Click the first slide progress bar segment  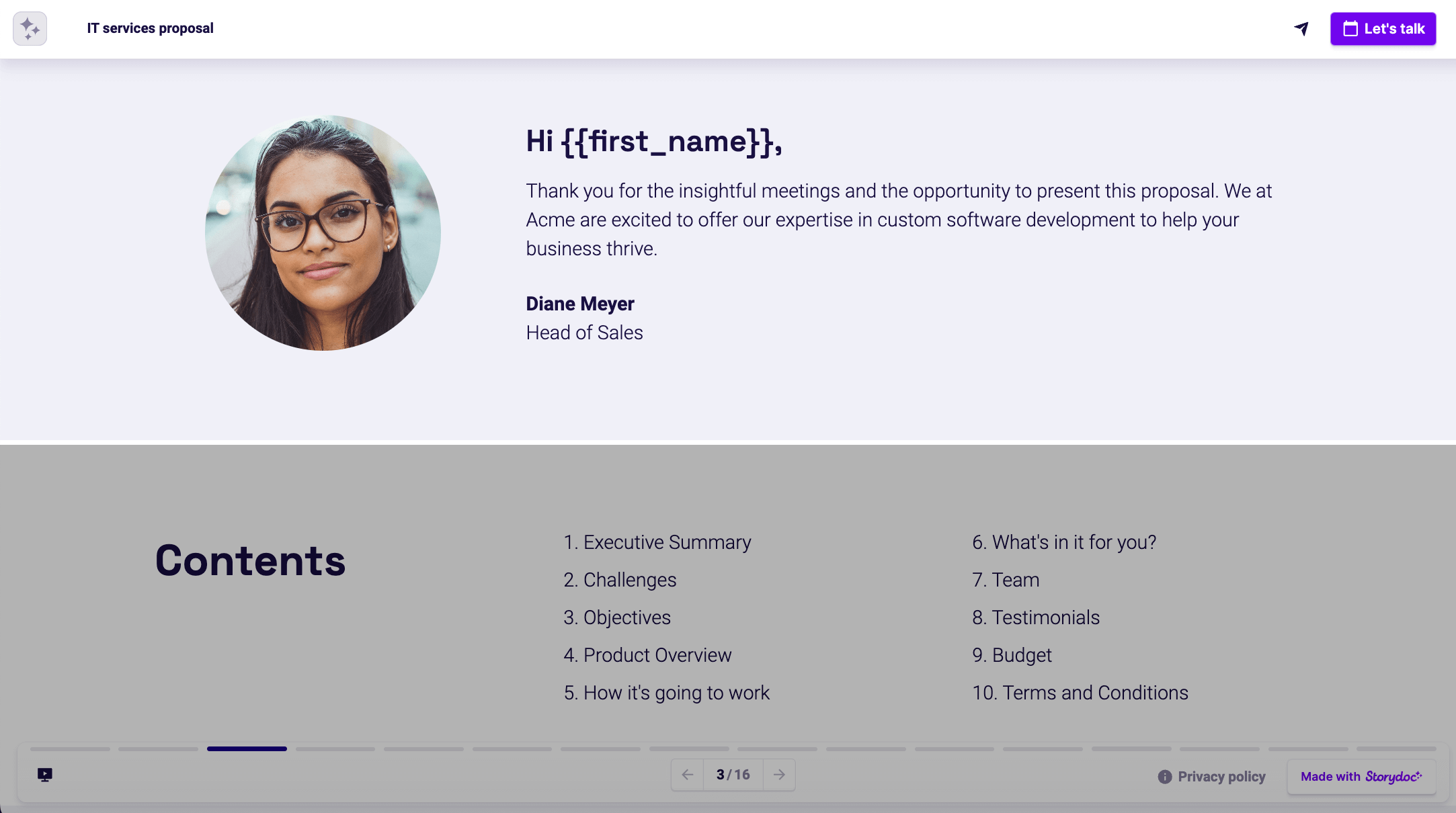70,748
